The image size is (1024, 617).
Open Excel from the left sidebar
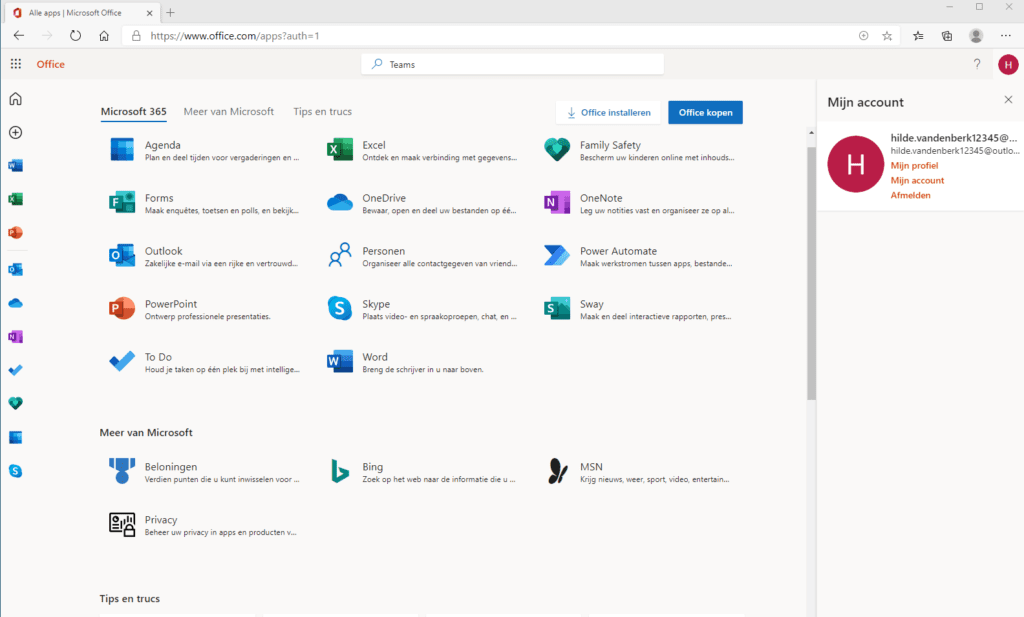point(16,199)
